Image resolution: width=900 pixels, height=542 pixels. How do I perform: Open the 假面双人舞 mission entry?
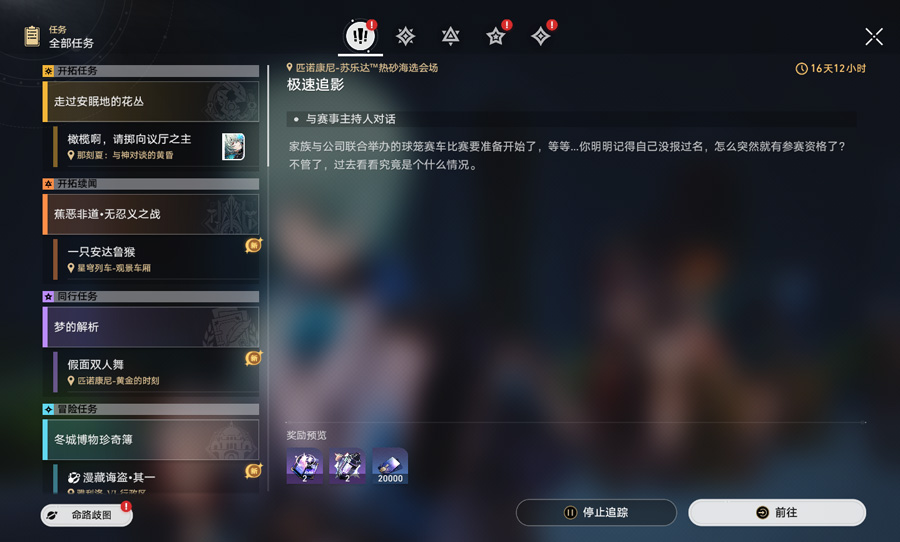(x=155, y=372)
